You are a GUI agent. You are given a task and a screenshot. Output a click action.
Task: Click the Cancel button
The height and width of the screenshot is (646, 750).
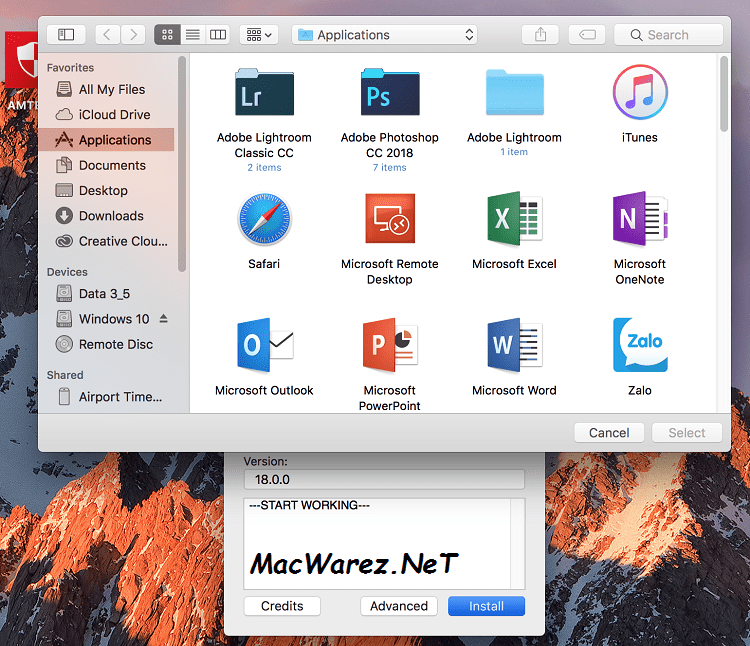(x=609, y=433)
